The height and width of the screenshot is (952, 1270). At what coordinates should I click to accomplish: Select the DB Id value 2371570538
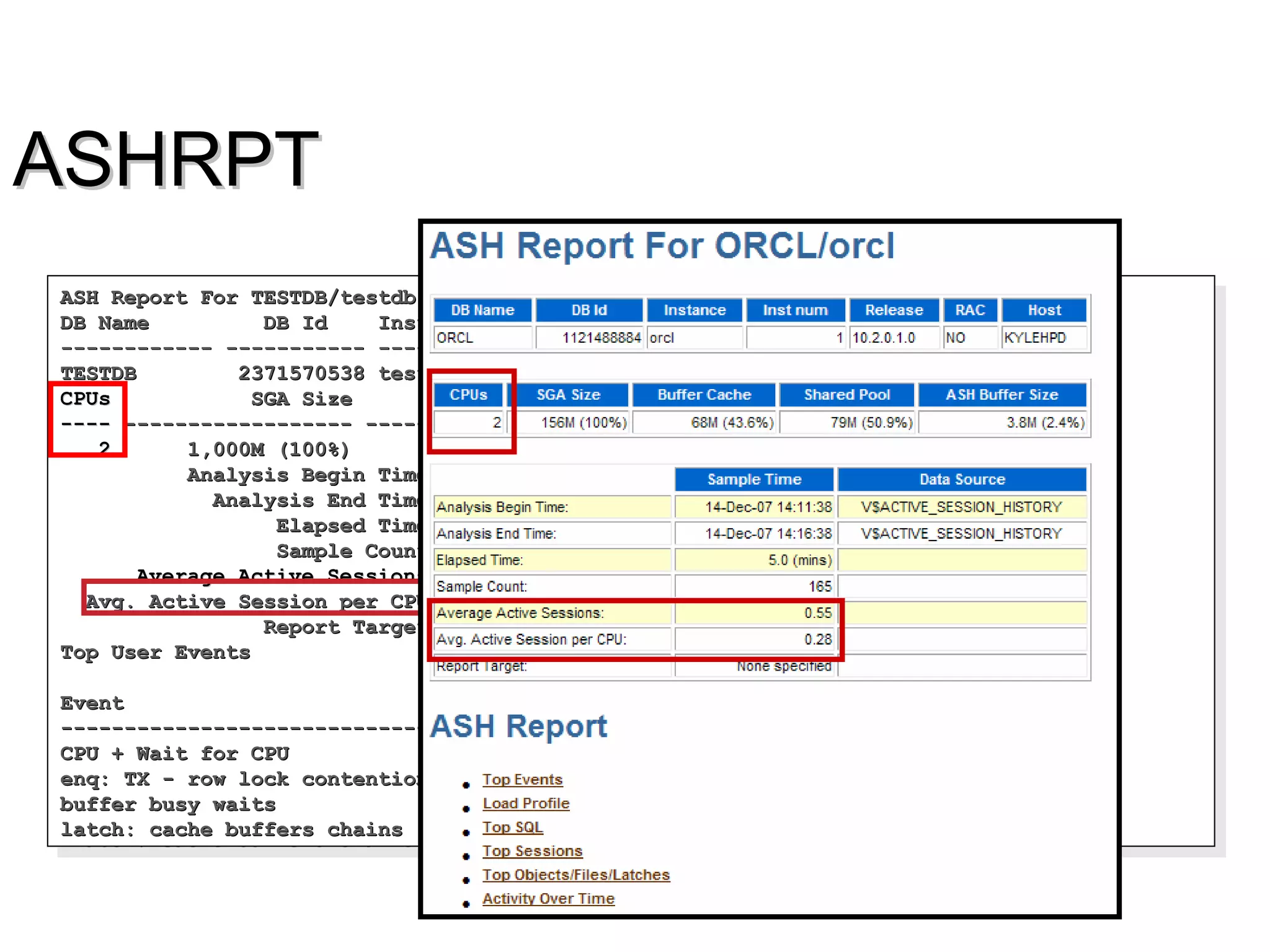pos(301,373)
